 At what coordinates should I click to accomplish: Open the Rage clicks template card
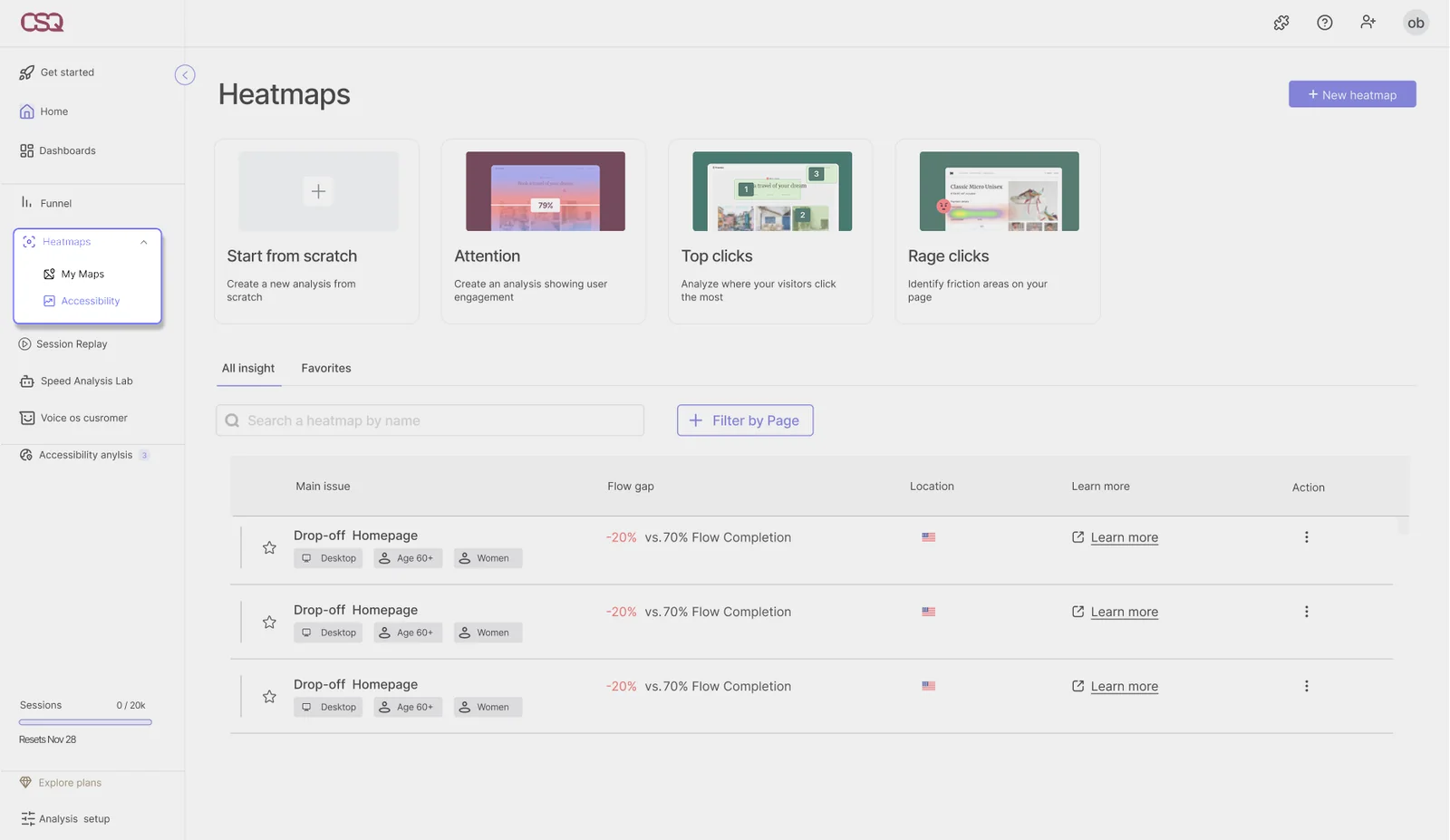pos(998,231)
